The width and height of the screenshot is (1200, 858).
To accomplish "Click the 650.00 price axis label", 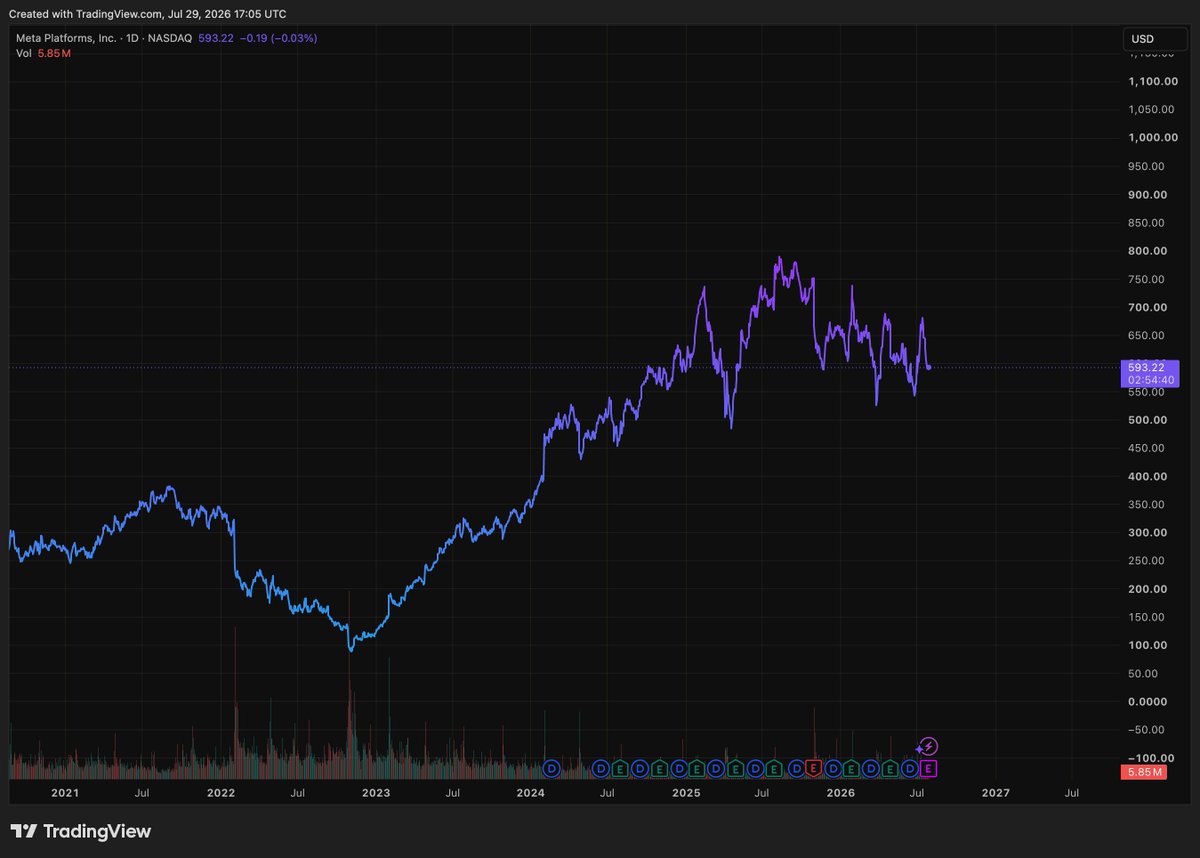I will tap(1147, 335).
